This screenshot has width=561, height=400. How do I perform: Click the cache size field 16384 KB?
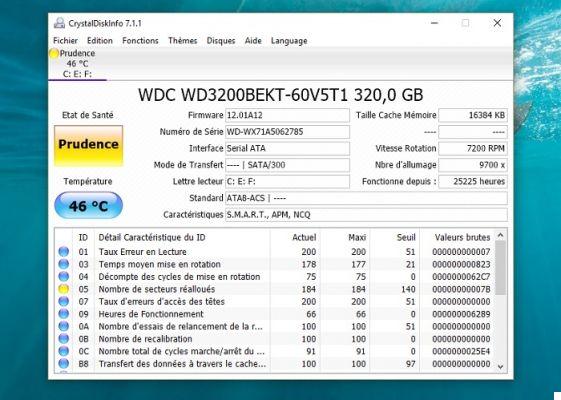point(473,115)
